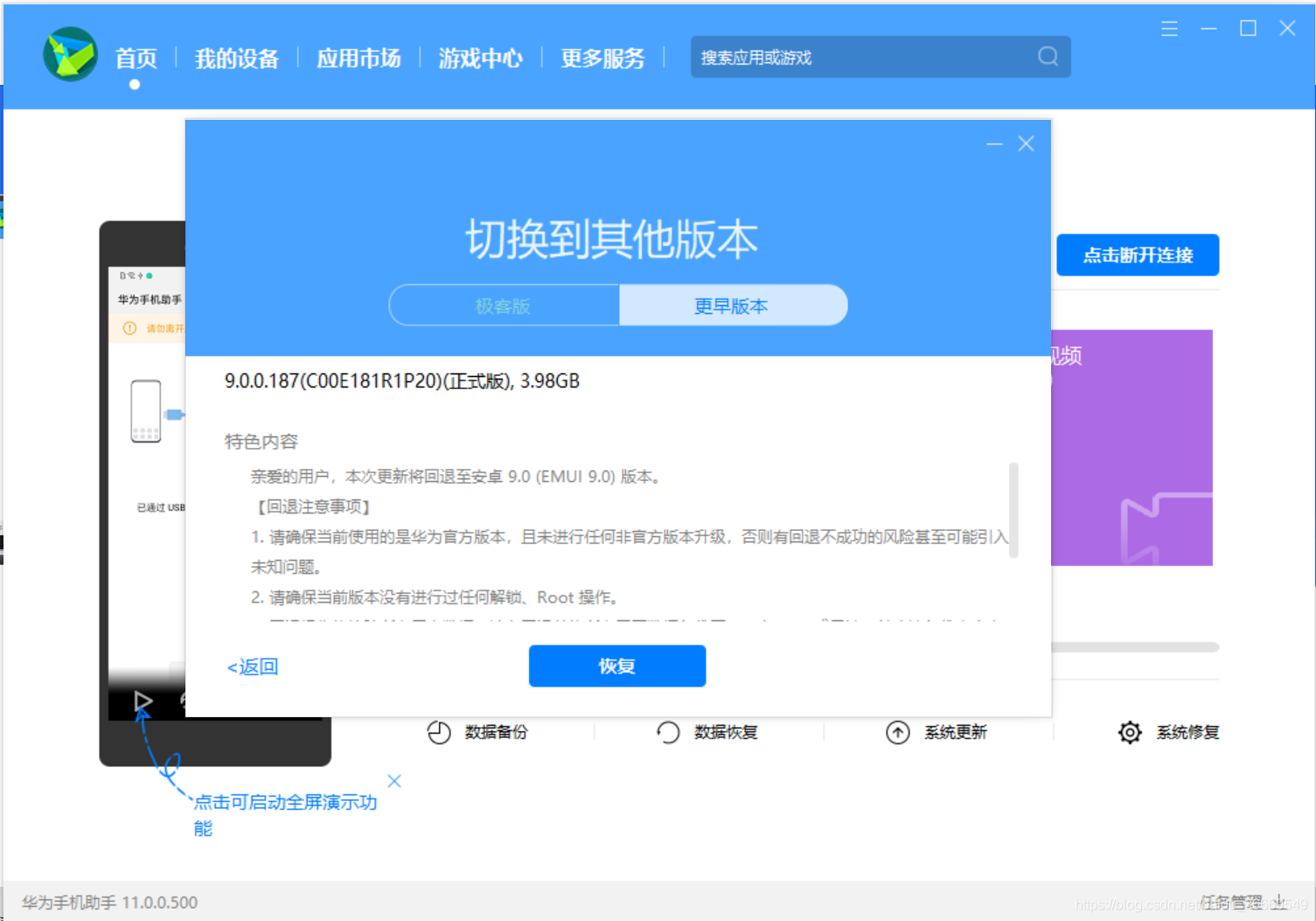
Task: Dismiss the fullscreen demo tip with X
Action: [x=394, y=781]
